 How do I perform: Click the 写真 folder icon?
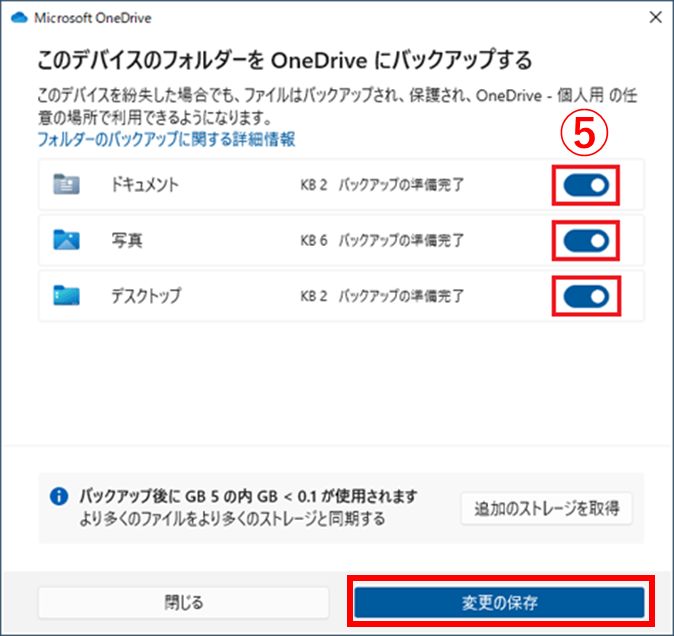pyautogui.click(x=66, y=240)
